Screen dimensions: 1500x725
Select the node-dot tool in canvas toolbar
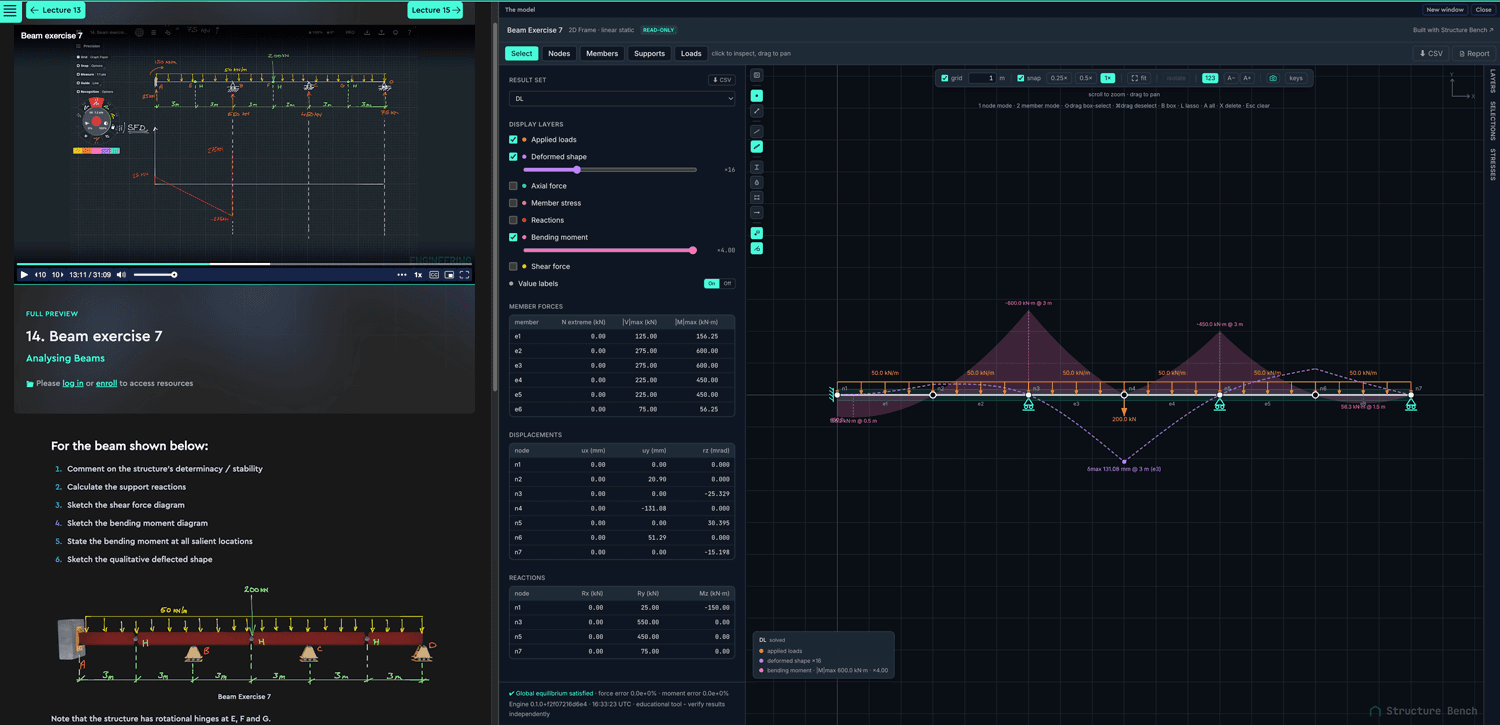coord(757,96)
